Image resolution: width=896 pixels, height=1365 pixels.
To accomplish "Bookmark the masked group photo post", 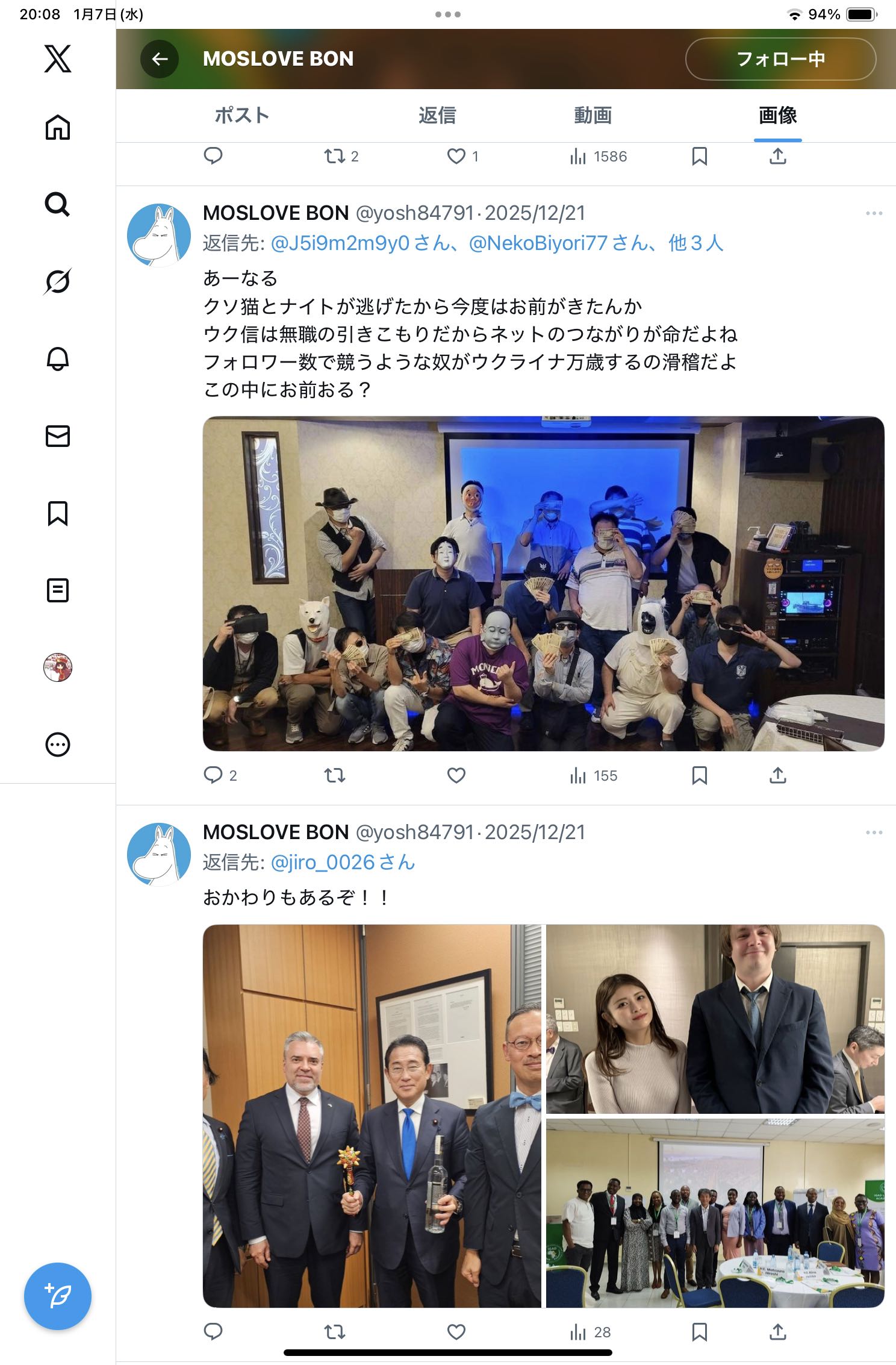I will (699, 775).
